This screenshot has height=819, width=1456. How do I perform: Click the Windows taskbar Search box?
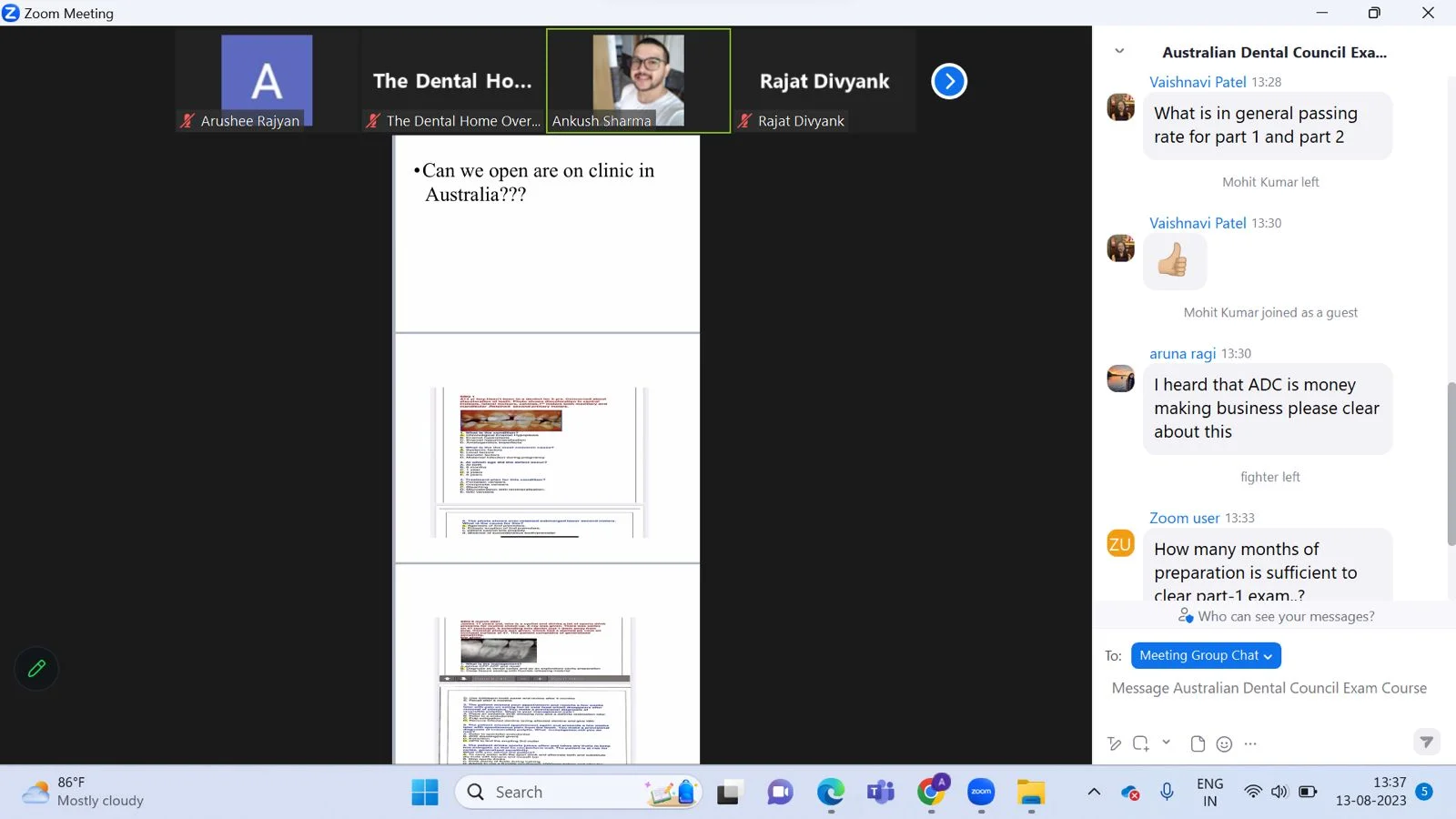(x=578, y=793)
